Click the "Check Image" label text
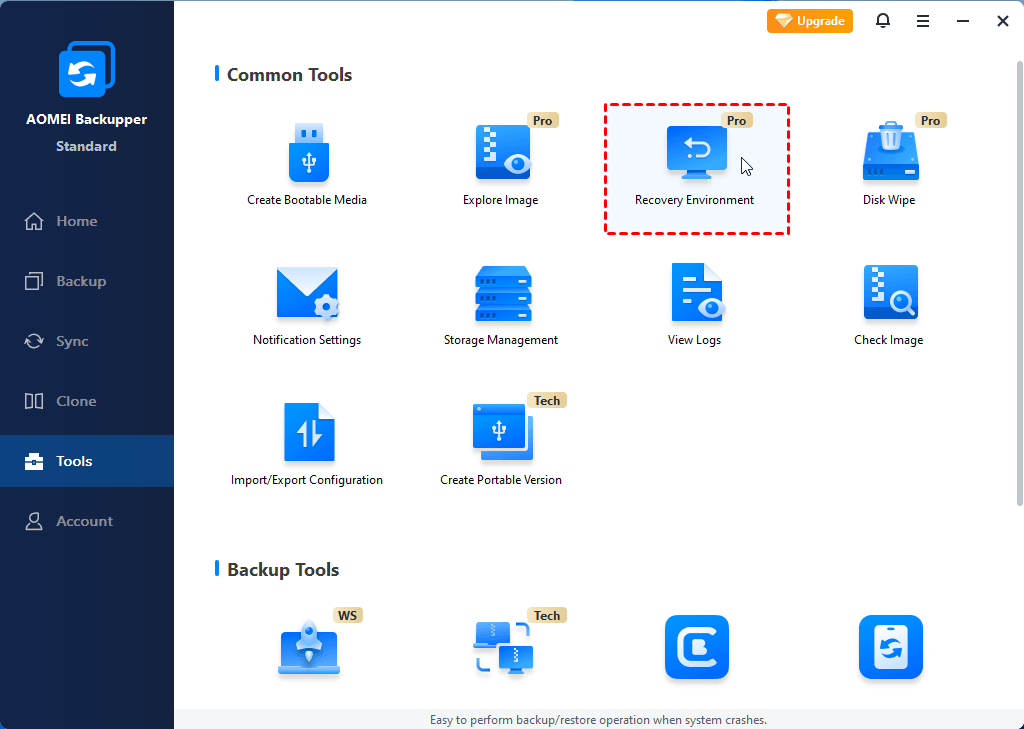Viewport: 1024px width, 729px height. coord(889,340)
